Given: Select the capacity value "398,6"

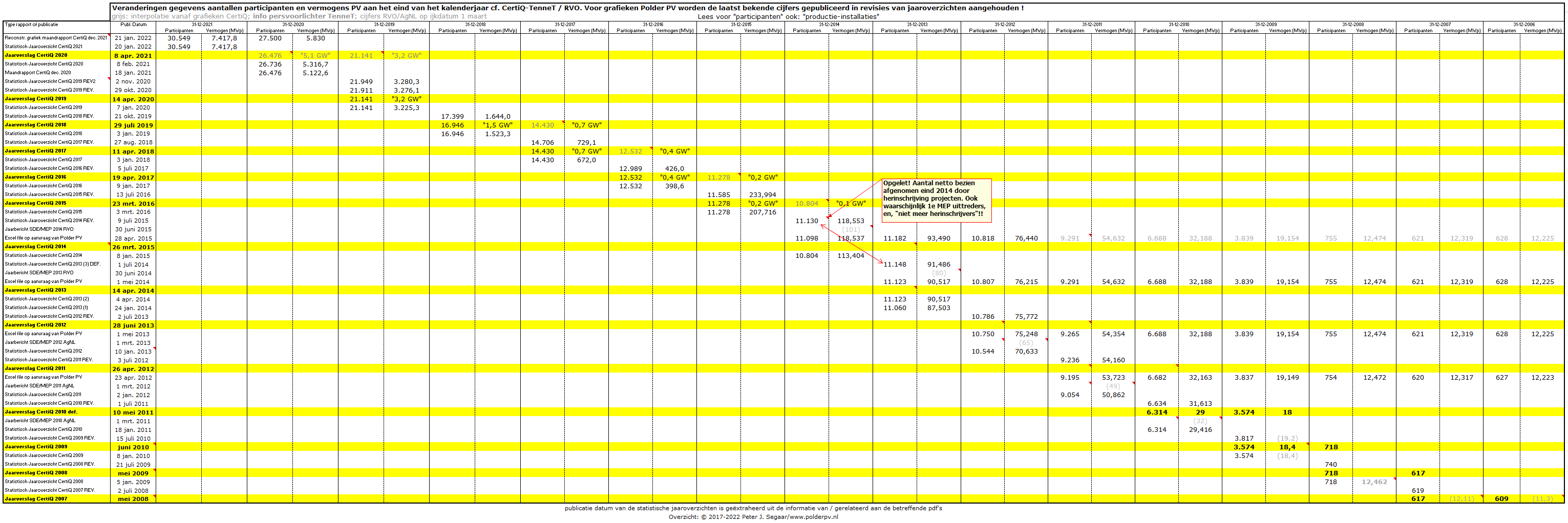Looking at the screenshot, I should coord(674,186).
